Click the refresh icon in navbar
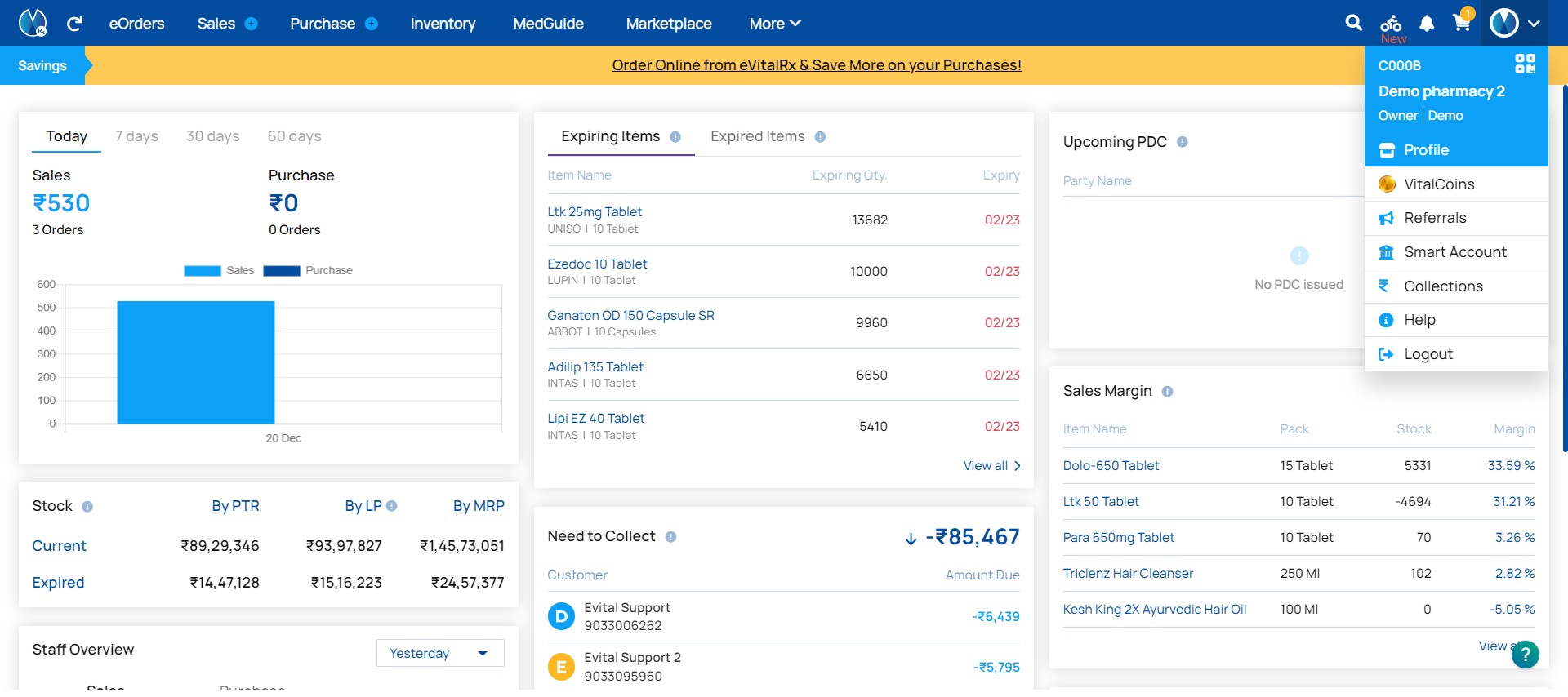 point(74,24)
